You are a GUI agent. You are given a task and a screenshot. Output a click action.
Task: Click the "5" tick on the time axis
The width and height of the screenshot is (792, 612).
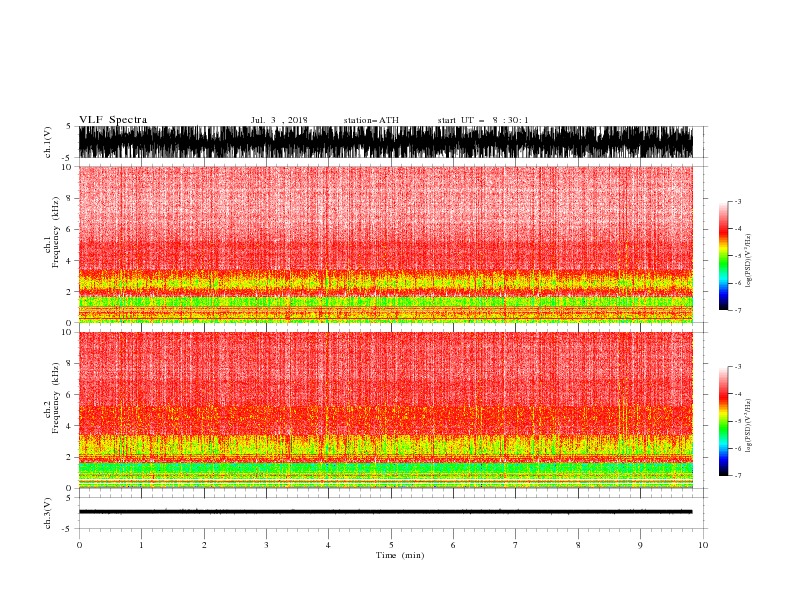(391, 545)
